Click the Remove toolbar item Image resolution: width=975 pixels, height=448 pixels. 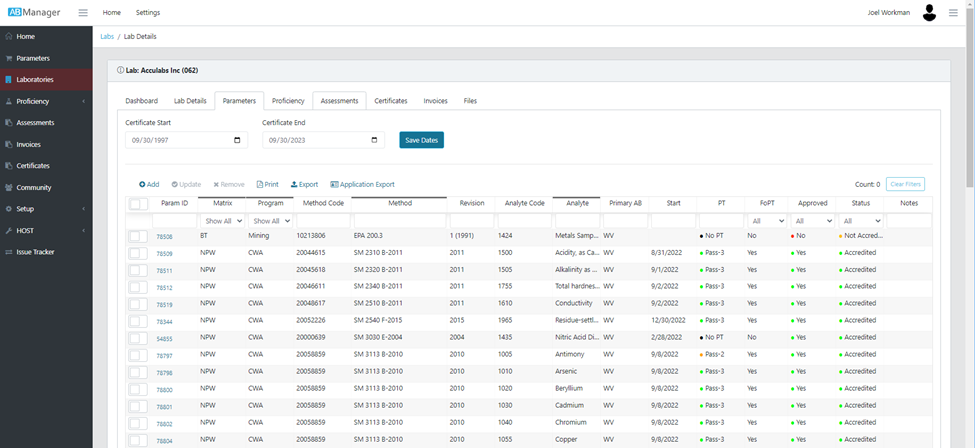point(229,185)
